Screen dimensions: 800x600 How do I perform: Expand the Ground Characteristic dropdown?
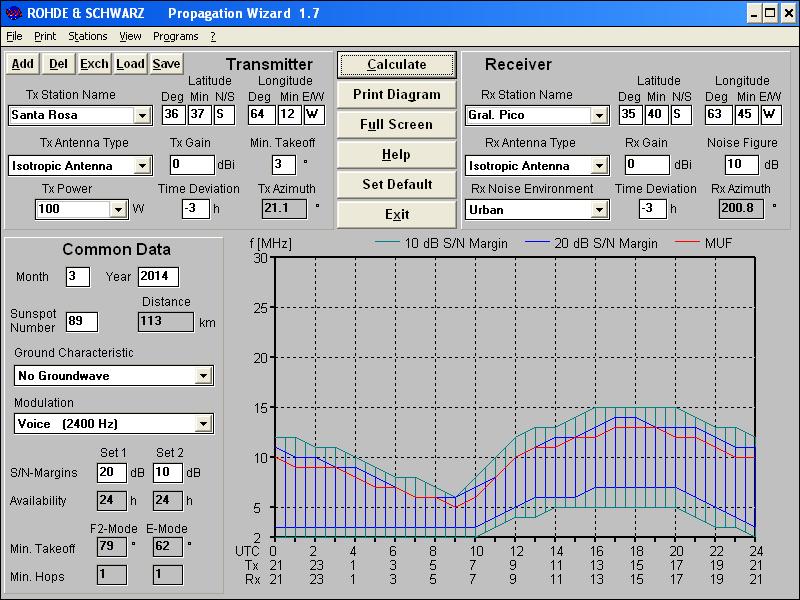[204, 376]
